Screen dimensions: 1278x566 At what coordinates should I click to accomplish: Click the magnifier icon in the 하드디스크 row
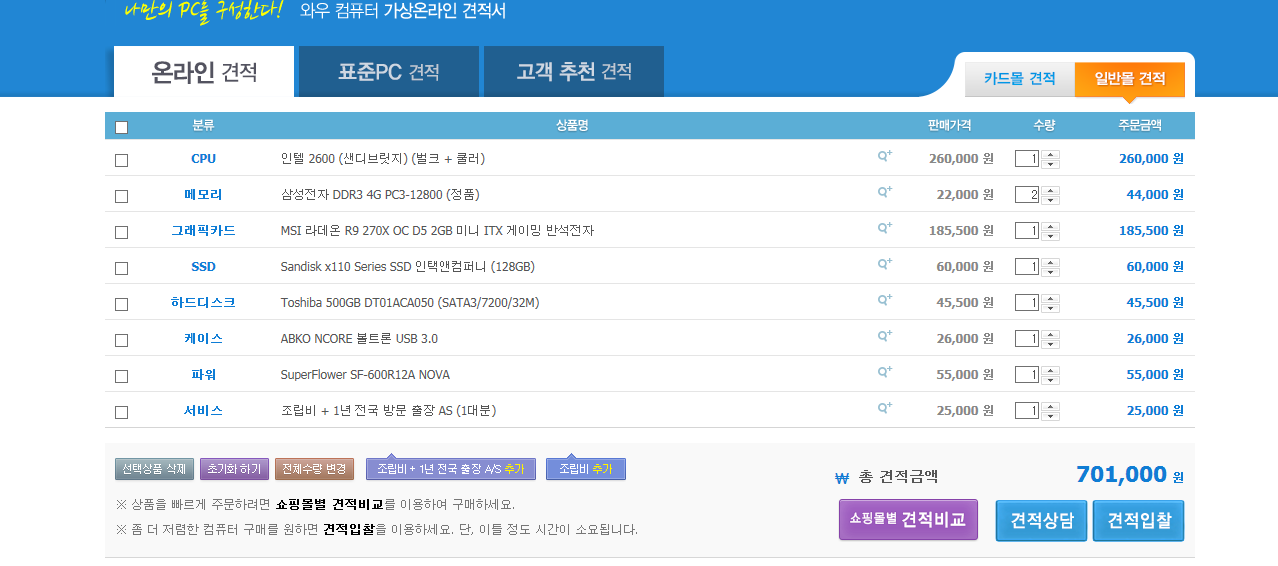tap(884, 300)
